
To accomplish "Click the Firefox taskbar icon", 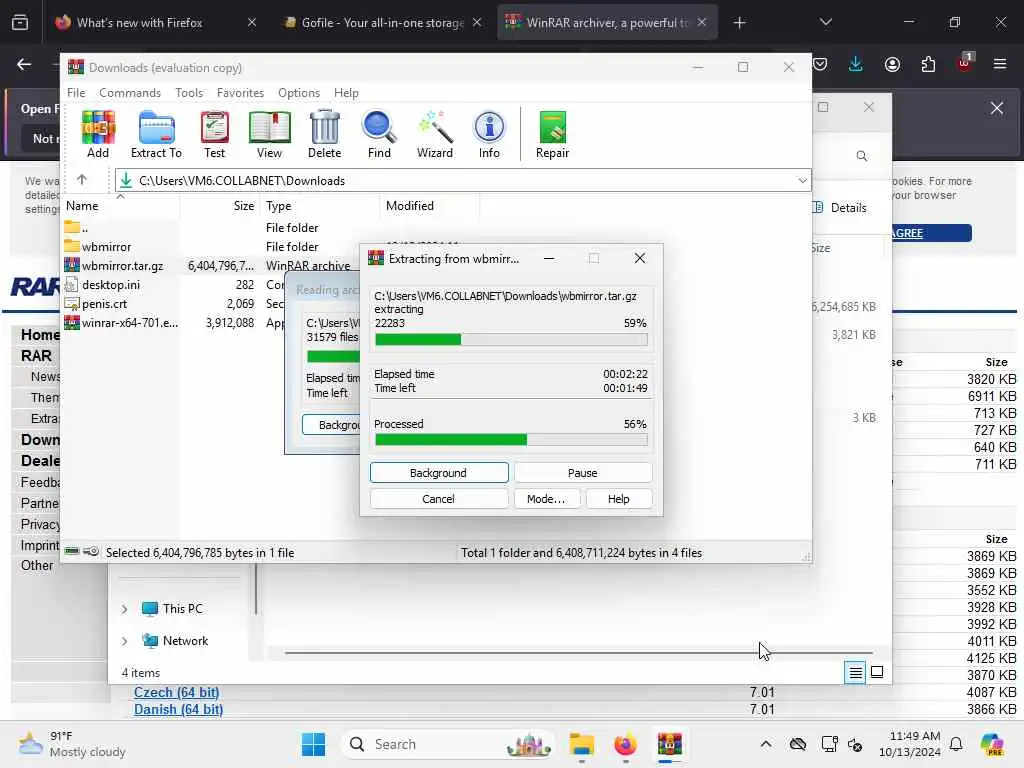I will coord(625,744).
